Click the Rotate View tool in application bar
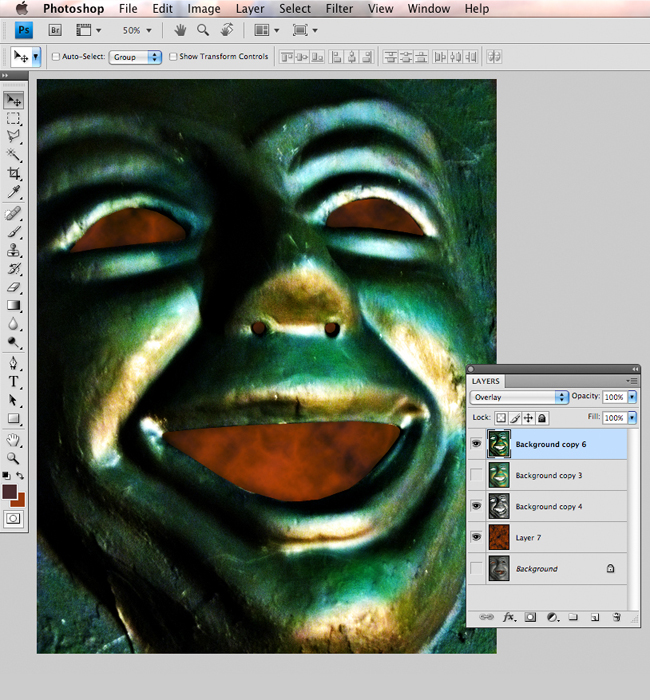 (x=227, y=30)
